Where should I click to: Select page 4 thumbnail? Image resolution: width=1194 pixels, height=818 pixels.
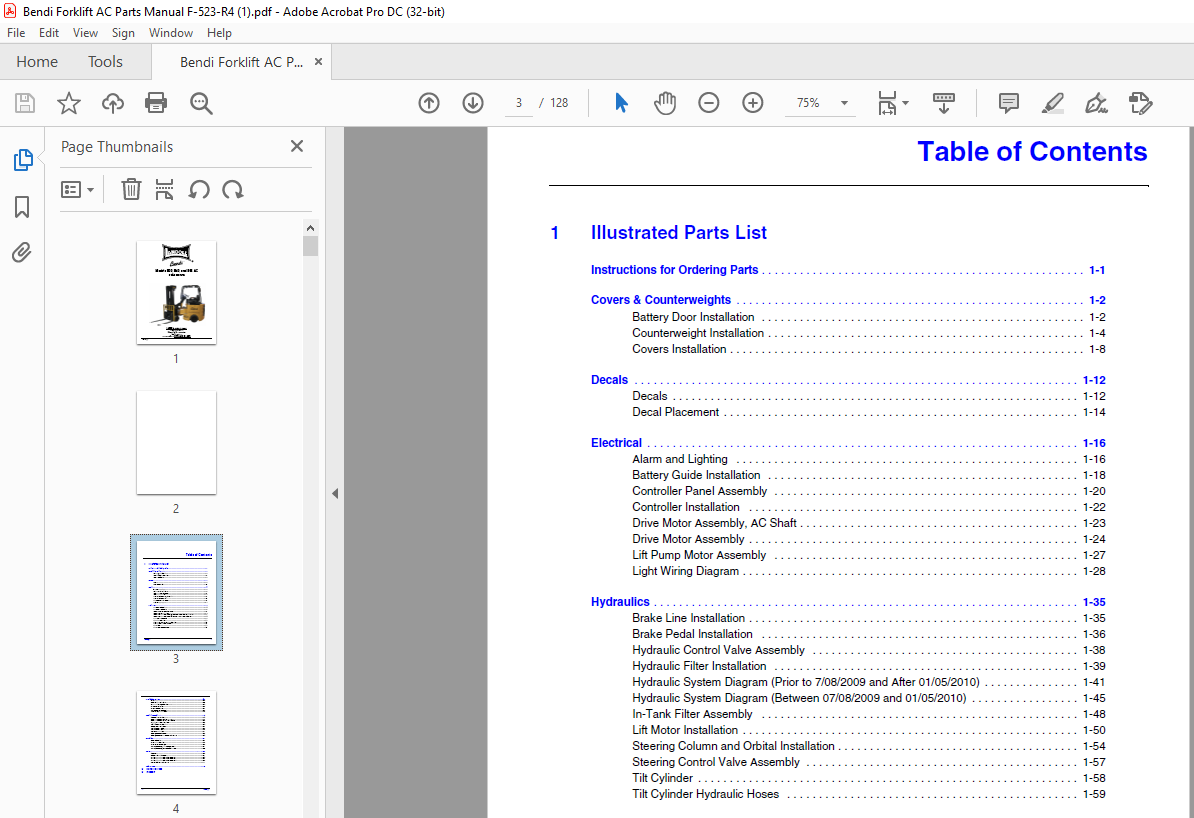click(x=176, y=743)
